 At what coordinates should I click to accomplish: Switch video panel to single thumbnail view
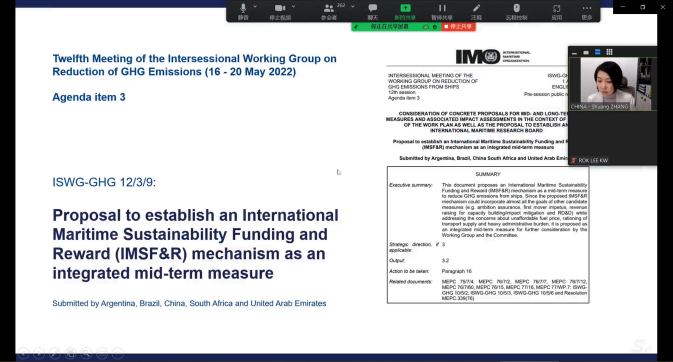tap(586, 52)
